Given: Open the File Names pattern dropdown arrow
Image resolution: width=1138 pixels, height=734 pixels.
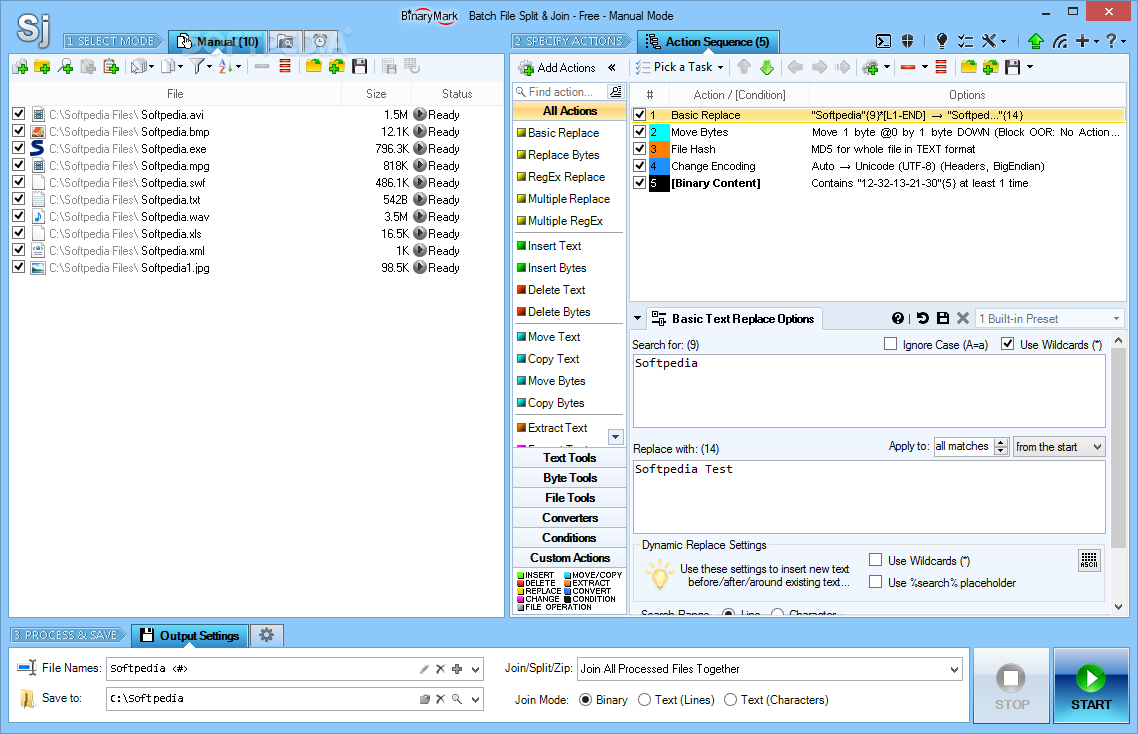Looking at the screenshot, I should (475, 669).
